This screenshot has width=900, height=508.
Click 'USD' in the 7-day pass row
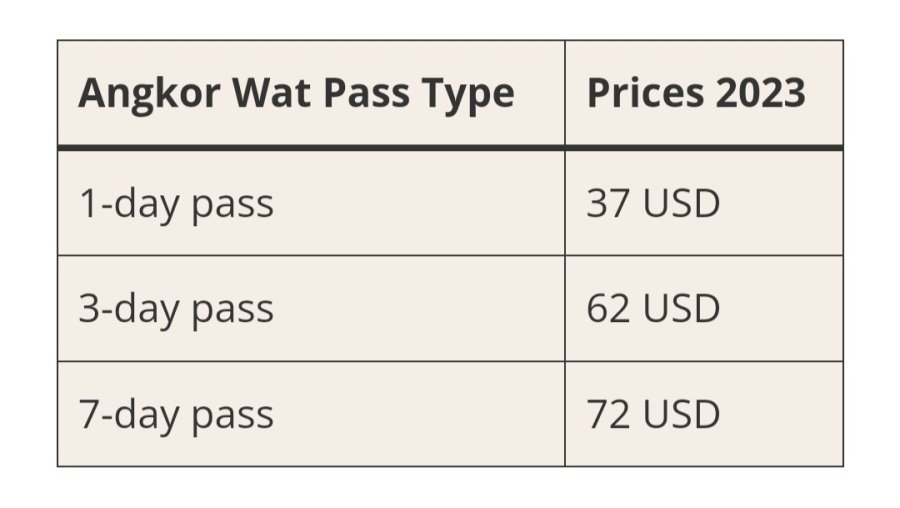[681, 414]
